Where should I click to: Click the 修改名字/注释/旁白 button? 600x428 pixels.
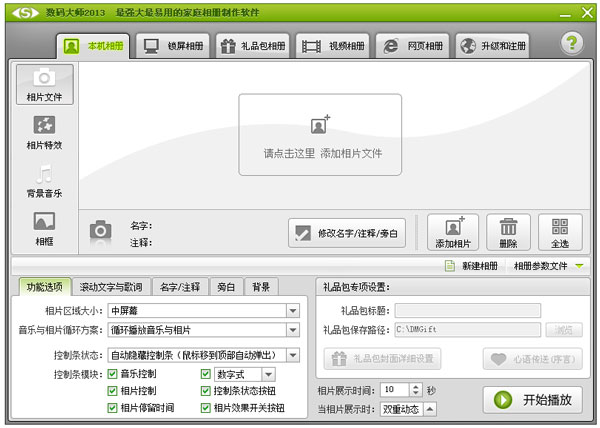point(347,233)
